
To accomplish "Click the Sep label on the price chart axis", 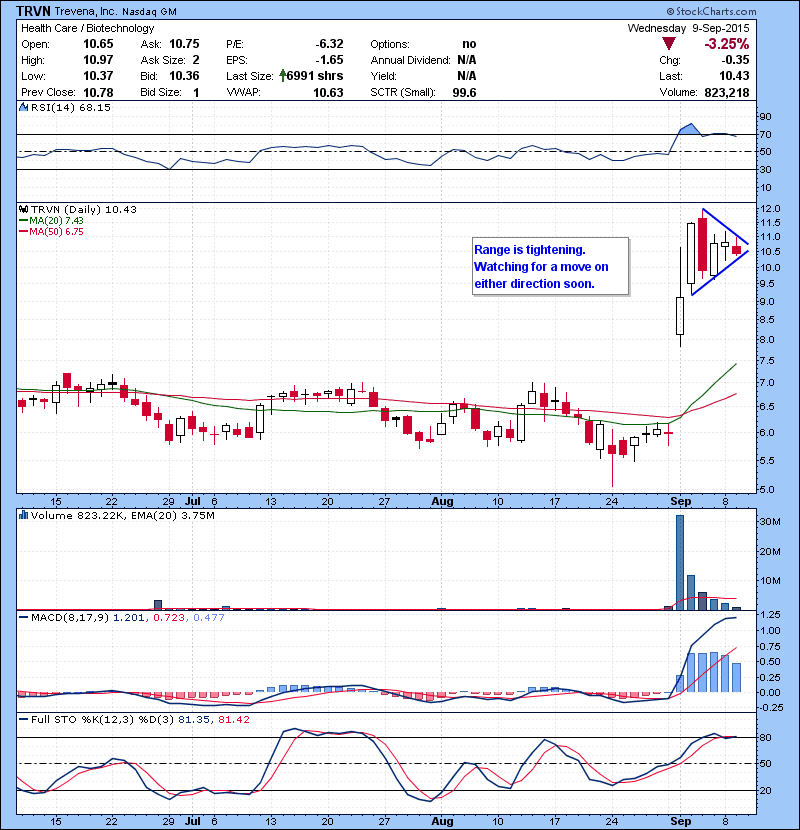I will click(x=680, y=501).
